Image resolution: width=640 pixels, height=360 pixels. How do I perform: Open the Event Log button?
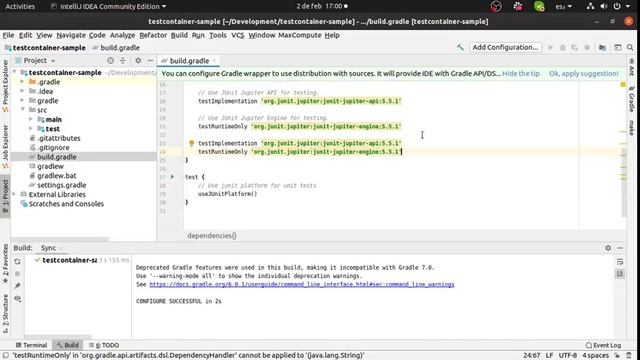(x=603, y=345)
